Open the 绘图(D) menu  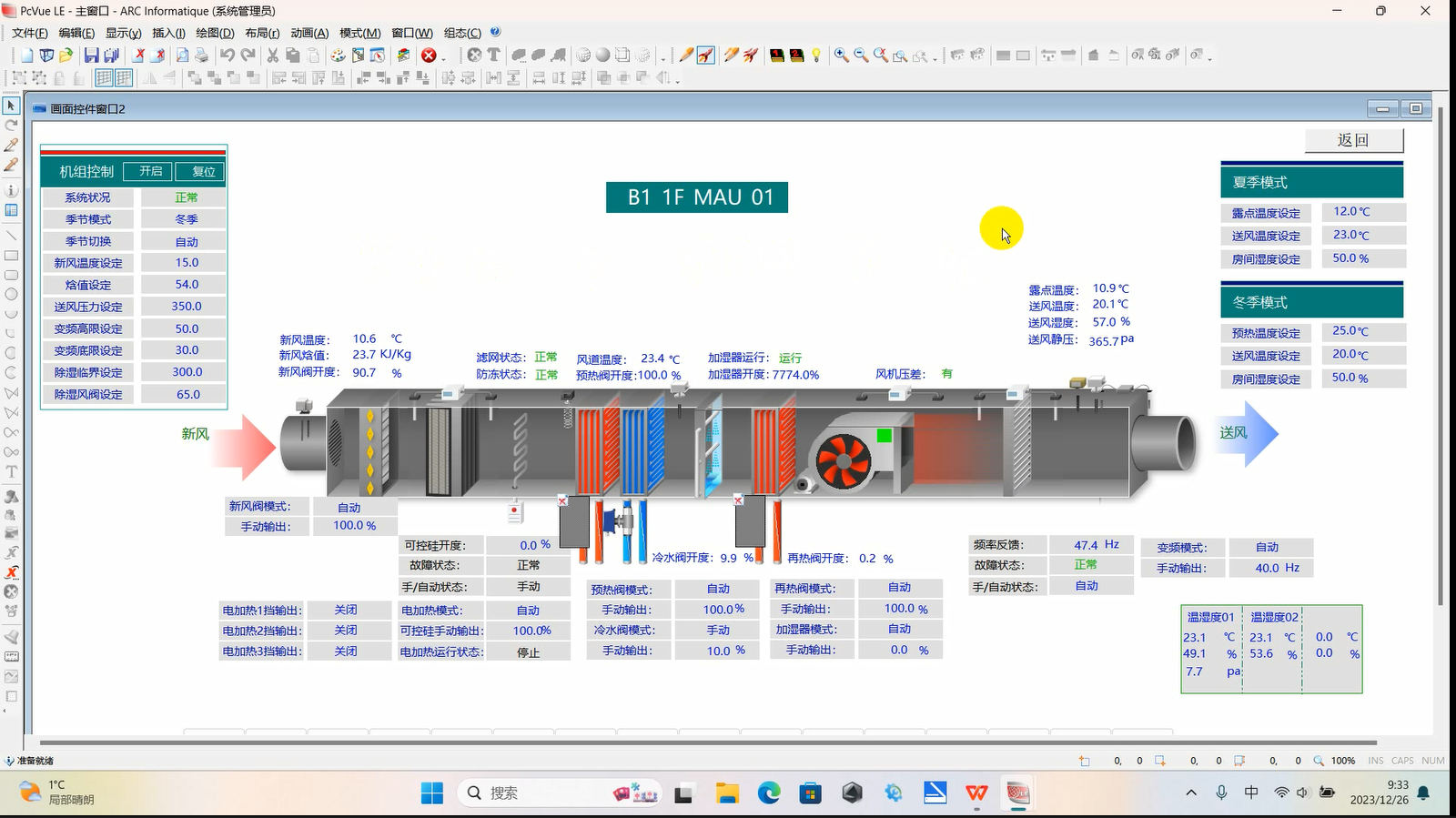tap(215, 33)
